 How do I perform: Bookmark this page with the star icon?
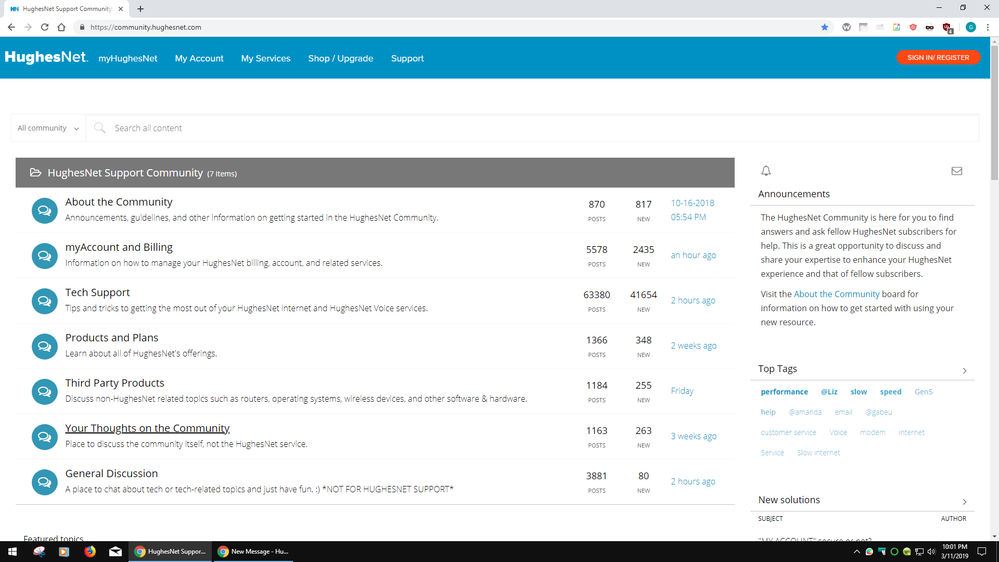(x=824, y=27)
